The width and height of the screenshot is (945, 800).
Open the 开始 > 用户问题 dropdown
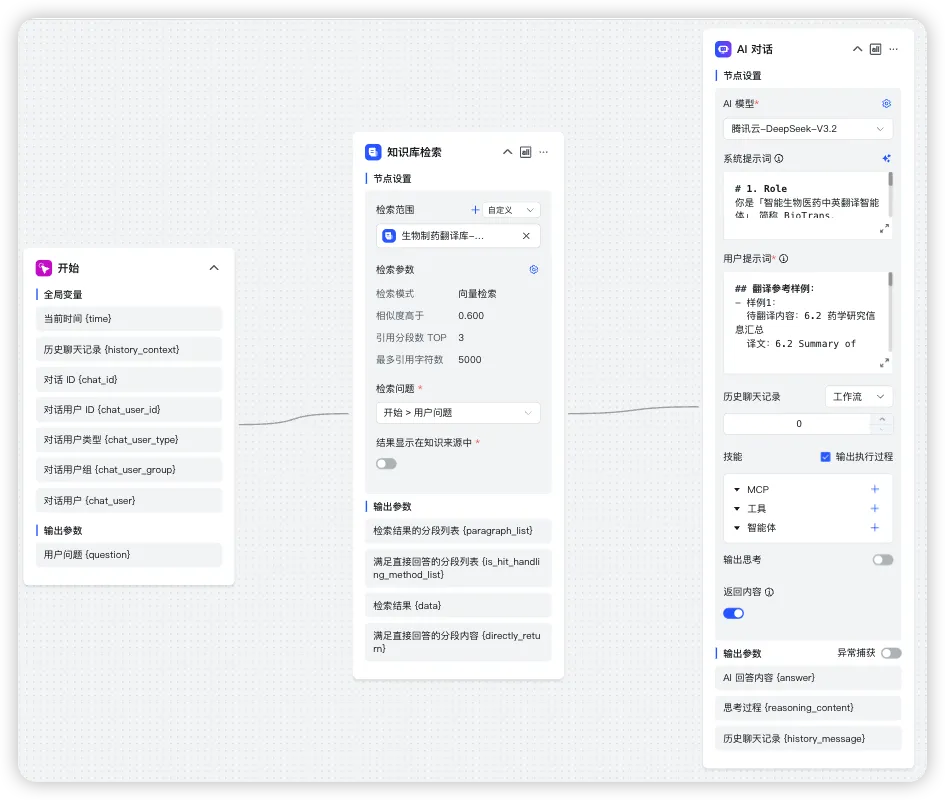point(458,413)
